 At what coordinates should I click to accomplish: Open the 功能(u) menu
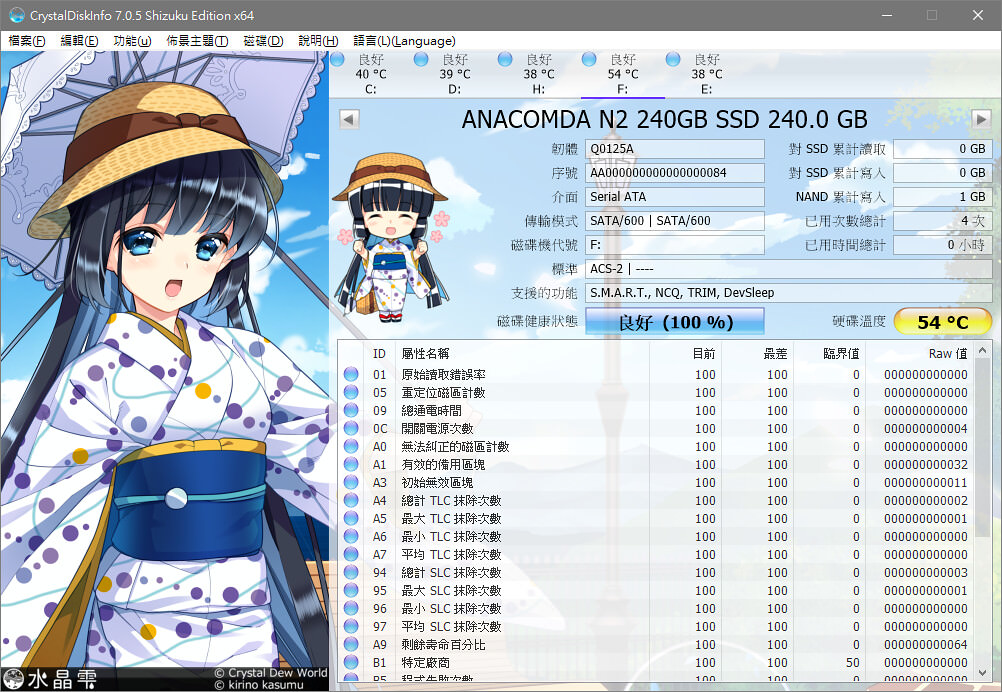[x=132, y=41]
